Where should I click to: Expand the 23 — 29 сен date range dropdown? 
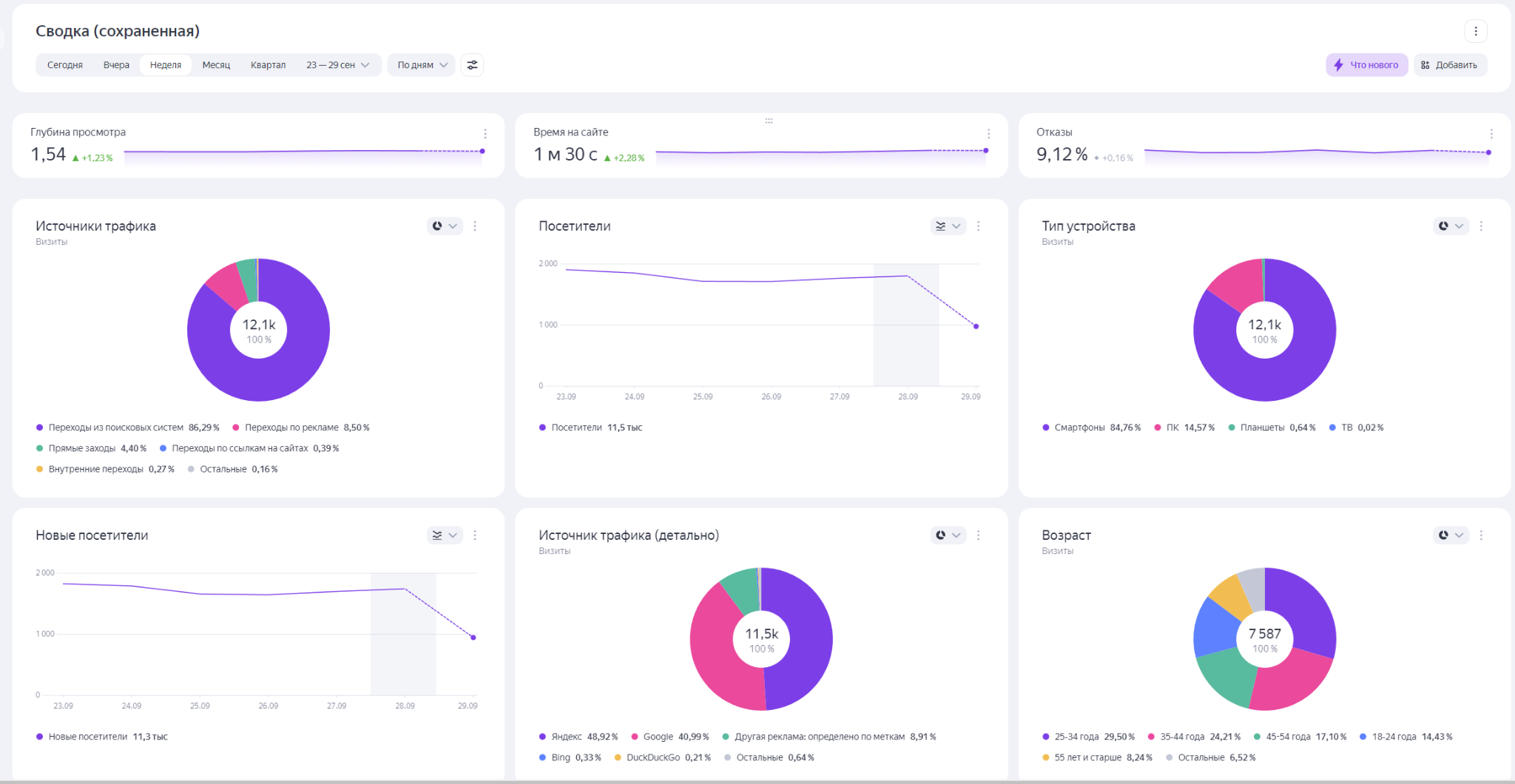tap(338, 65)
